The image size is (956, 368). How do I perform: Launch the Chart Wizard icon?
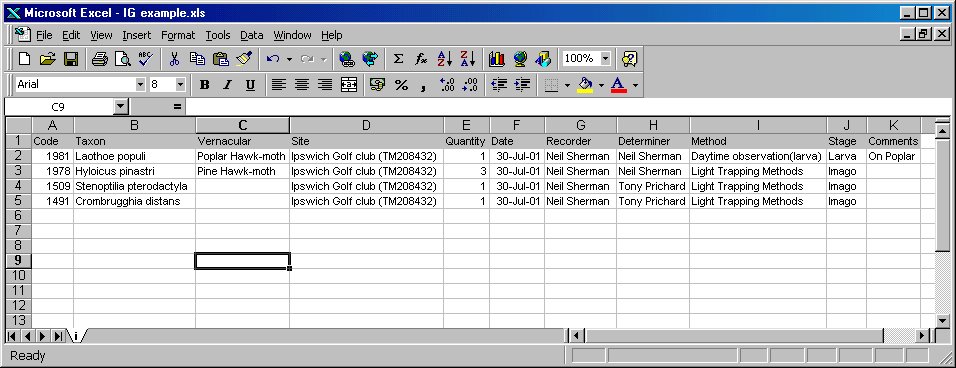tap(497, 59)
